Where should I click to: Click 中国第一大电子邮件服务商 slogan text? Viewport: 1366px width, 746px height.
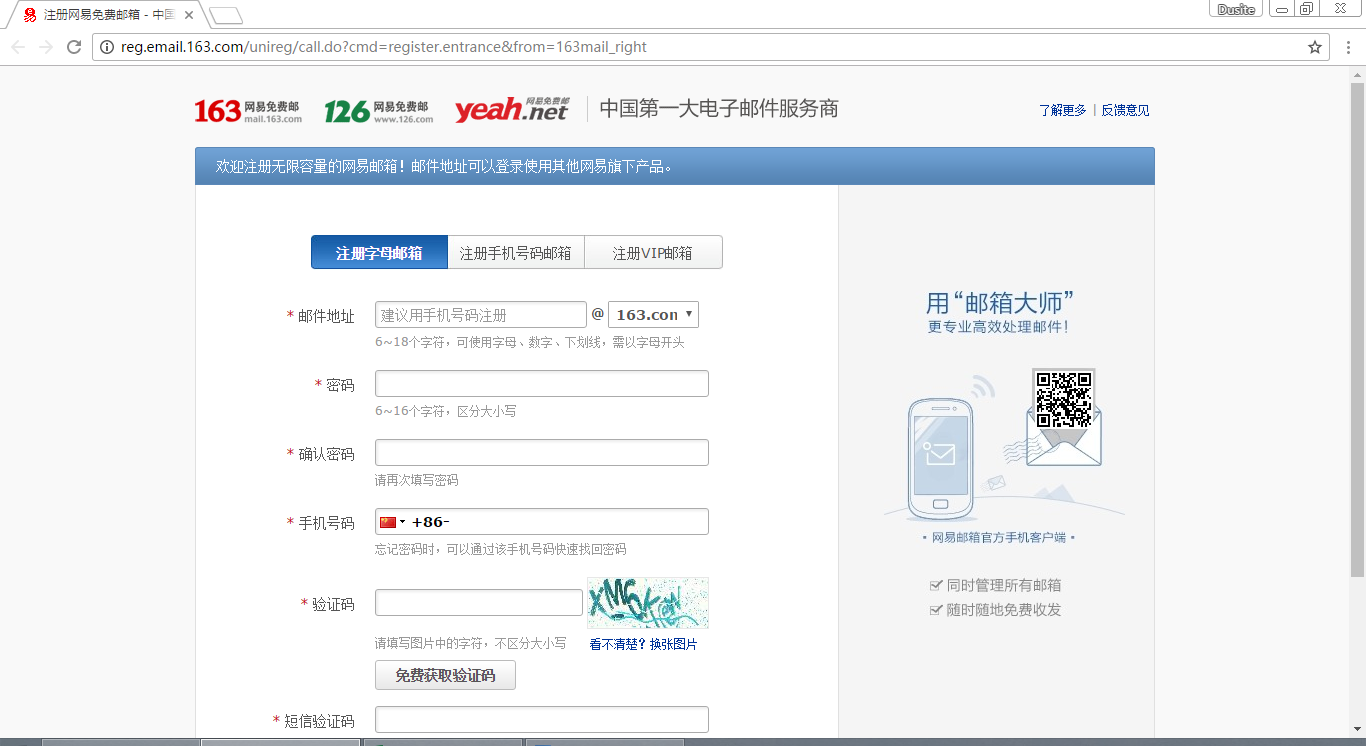coord(719,109)
